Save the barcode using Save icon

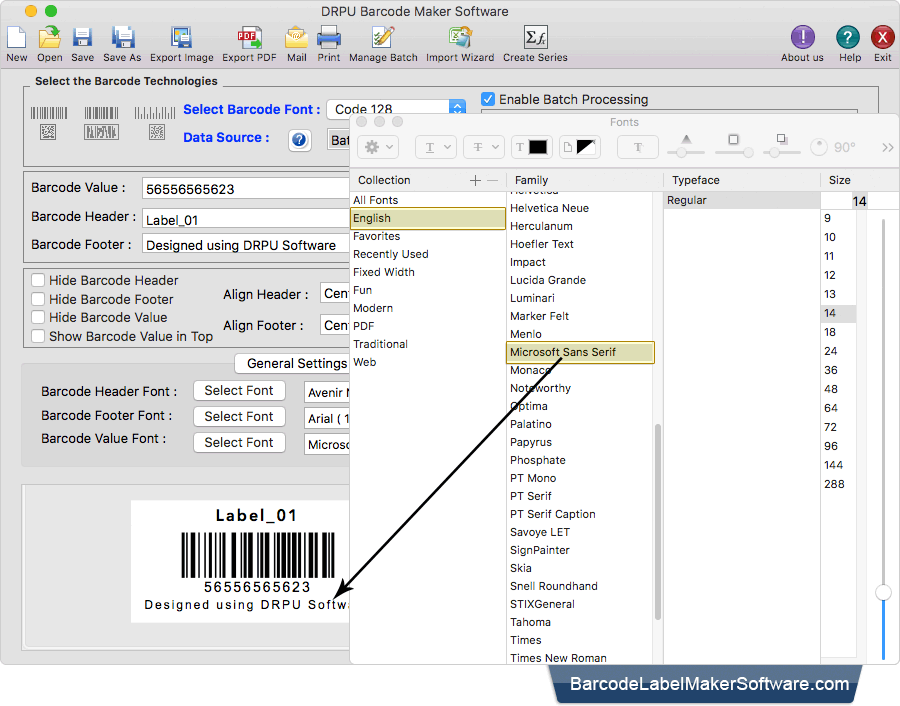tap(83, 38)
